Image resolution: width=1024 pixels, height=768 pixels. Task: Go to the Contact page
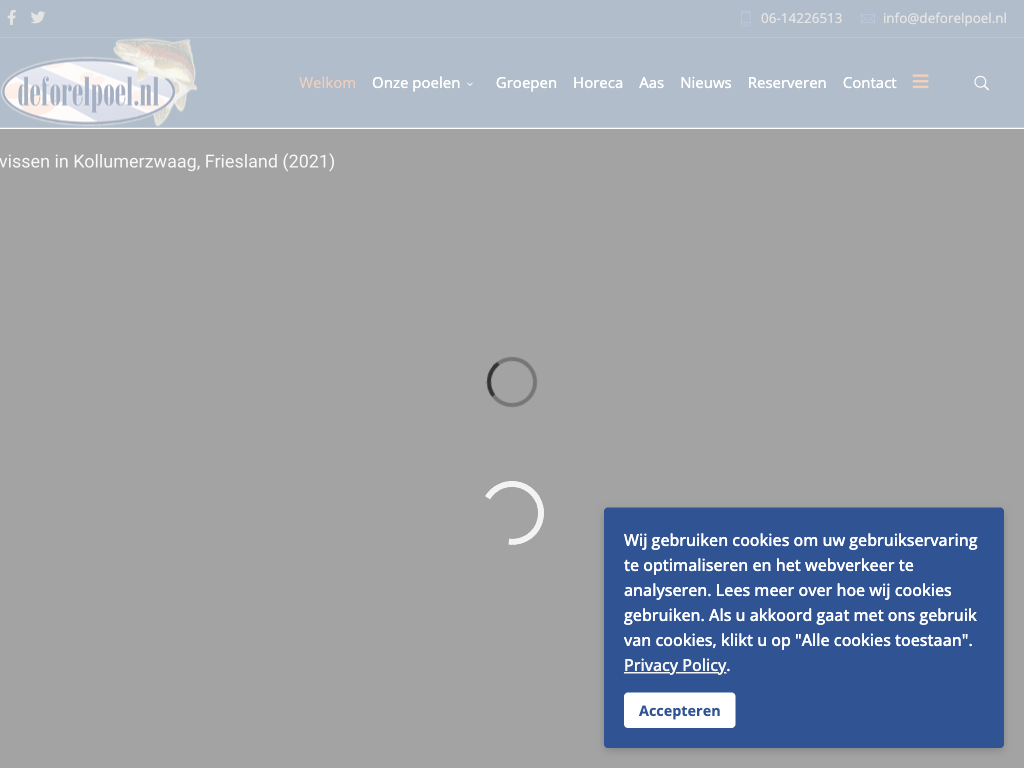pos(869,83)
